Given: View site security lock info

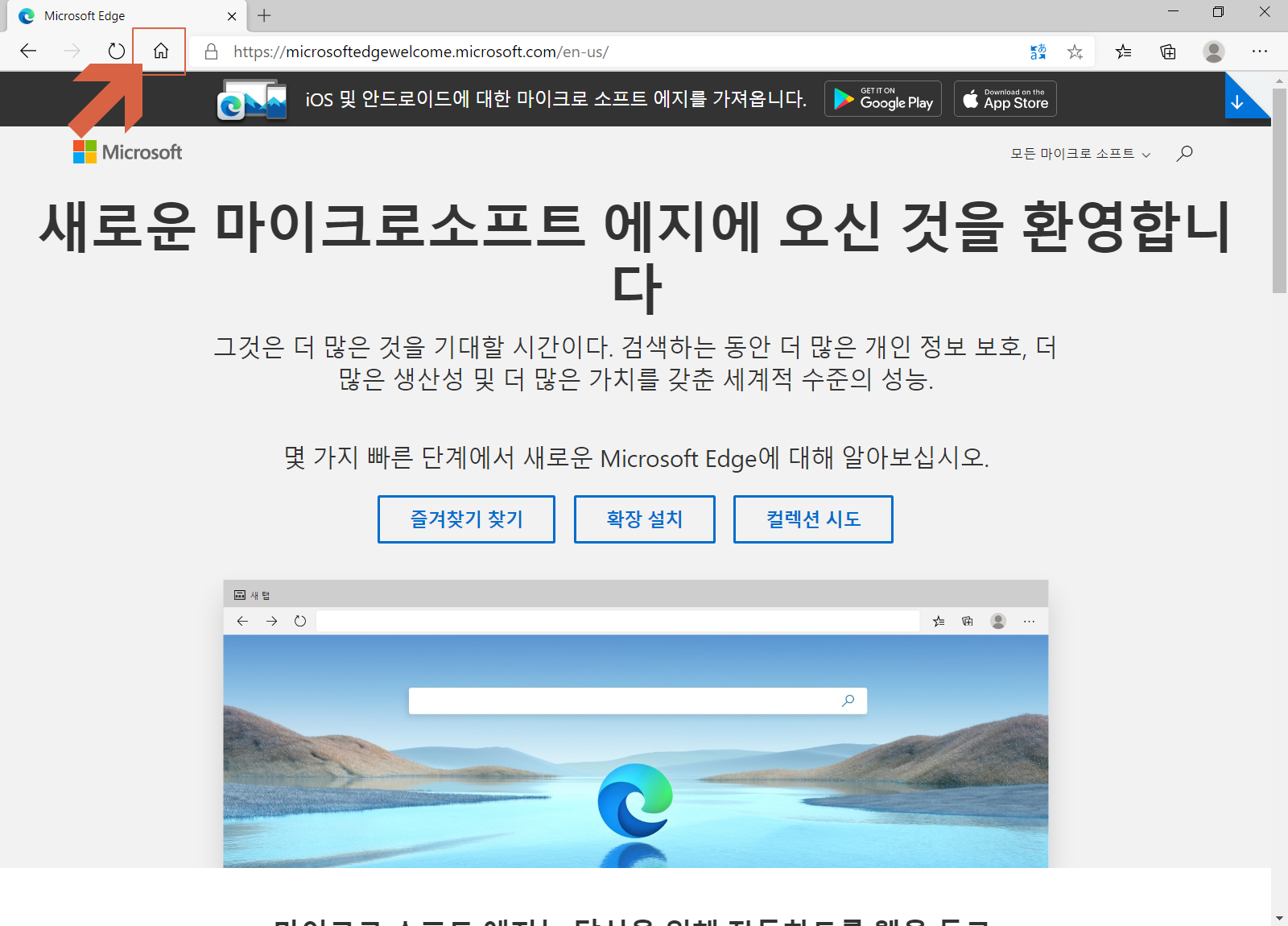Looking at the screenshot, I should (211, 52).
